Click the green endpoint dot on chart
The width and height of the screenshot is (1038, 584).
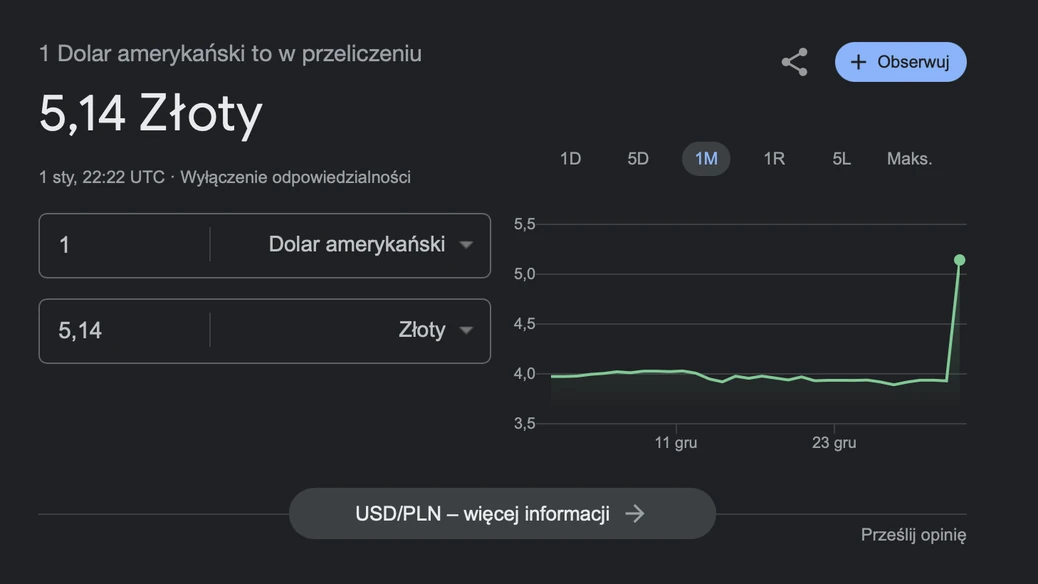(959, 260)
